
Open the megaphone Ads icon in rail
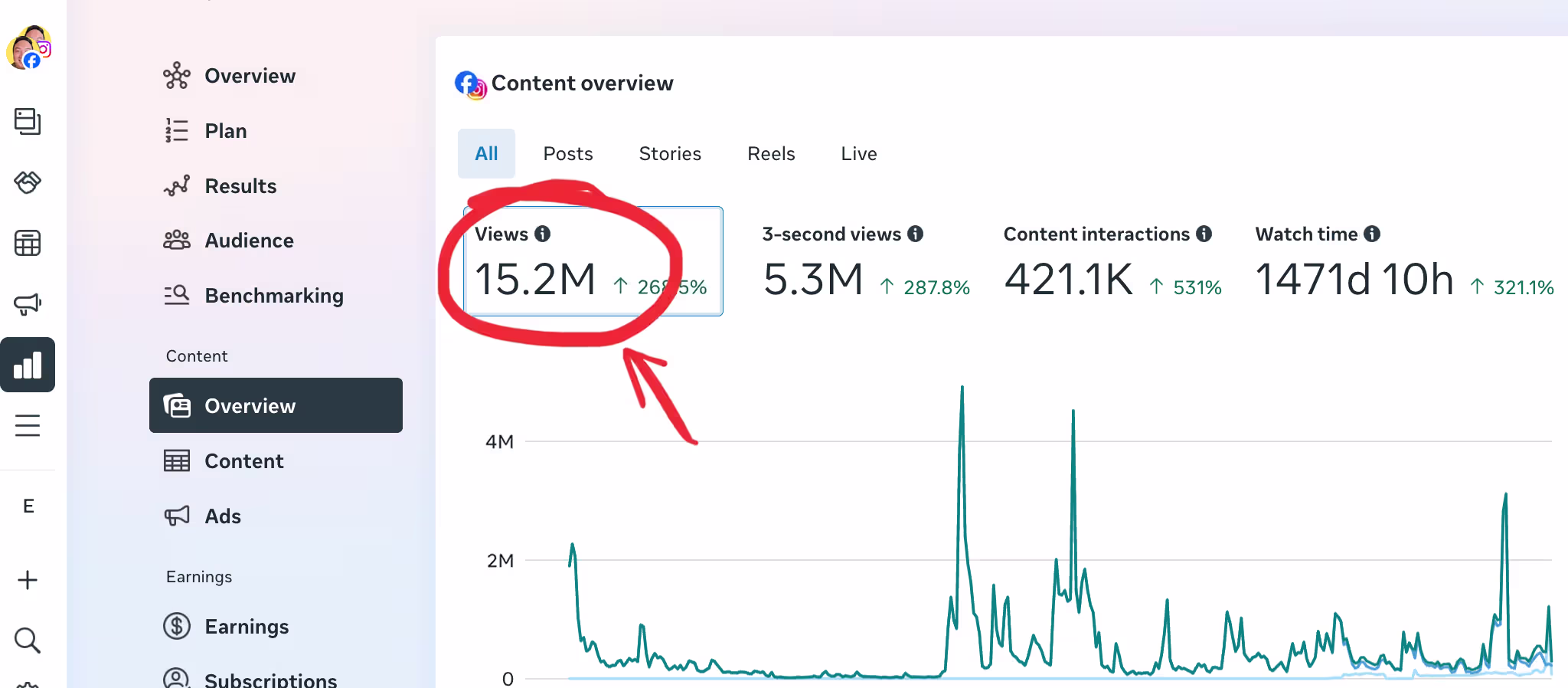tap(28, 304)
